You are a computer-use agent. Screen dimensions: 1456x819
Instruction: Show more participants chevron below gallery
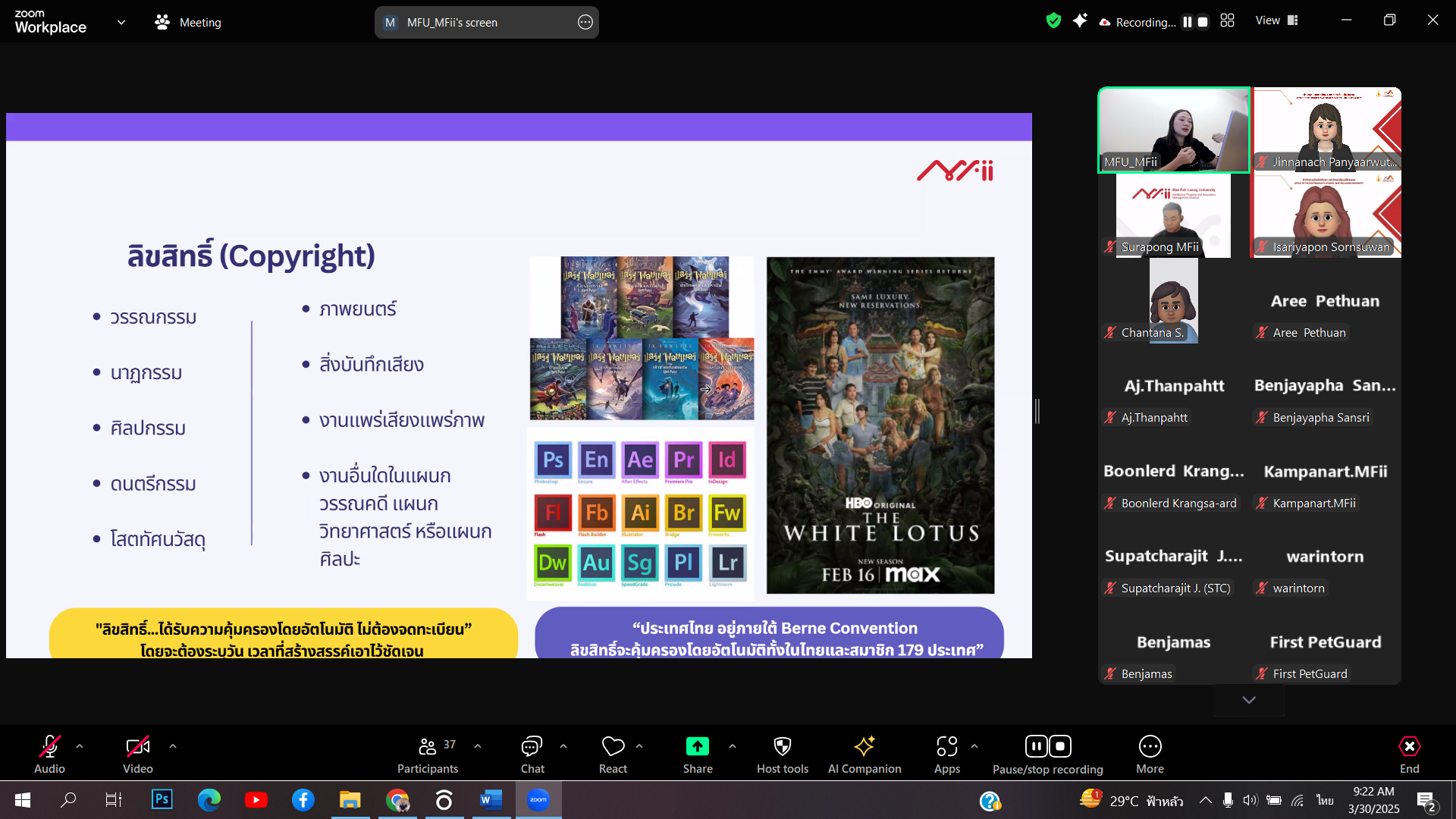coord(1249,699)
